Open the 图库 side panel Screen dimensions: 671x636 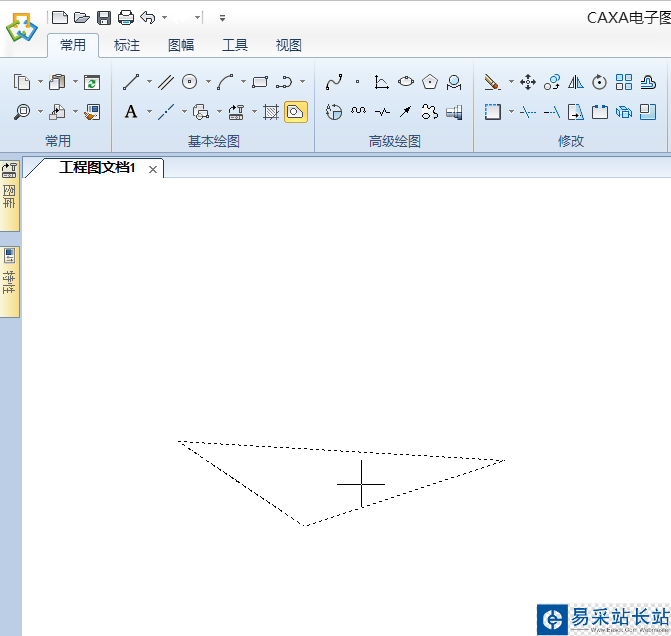(10, 195)
